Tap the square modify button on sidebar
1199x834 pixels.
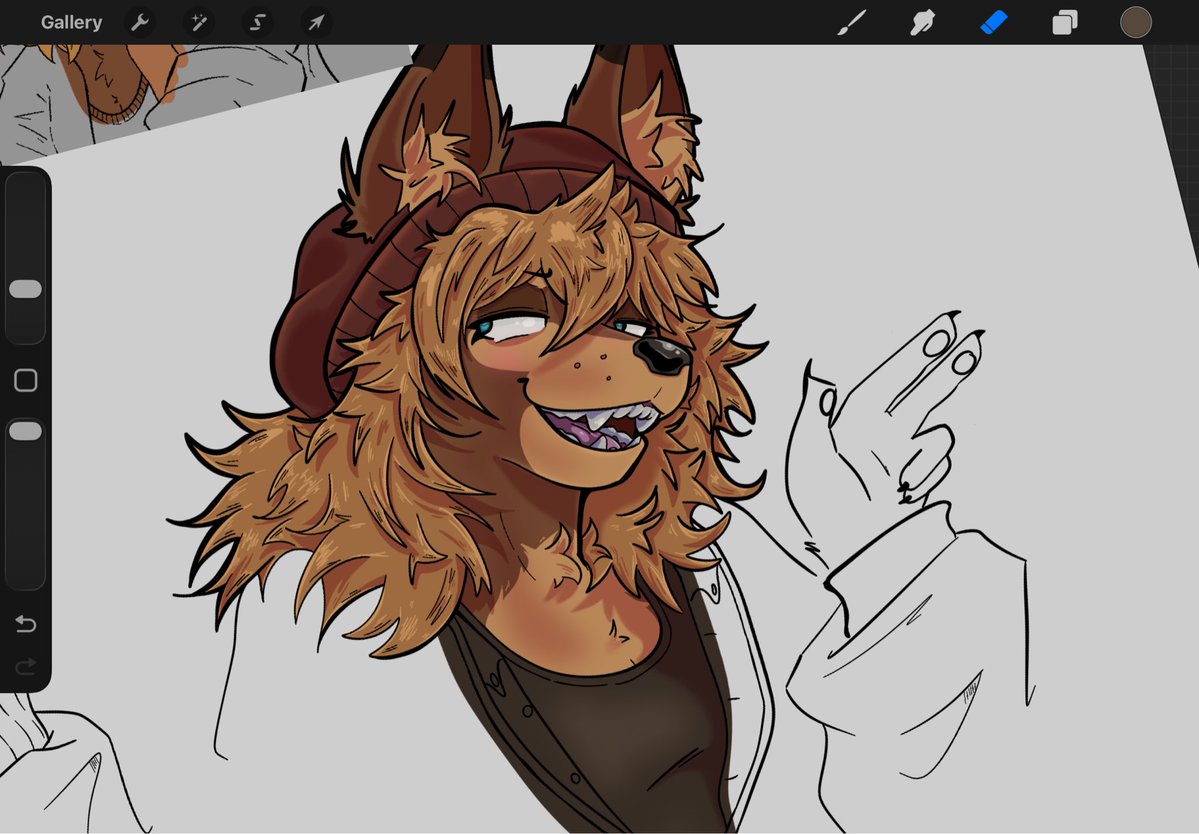26,380
